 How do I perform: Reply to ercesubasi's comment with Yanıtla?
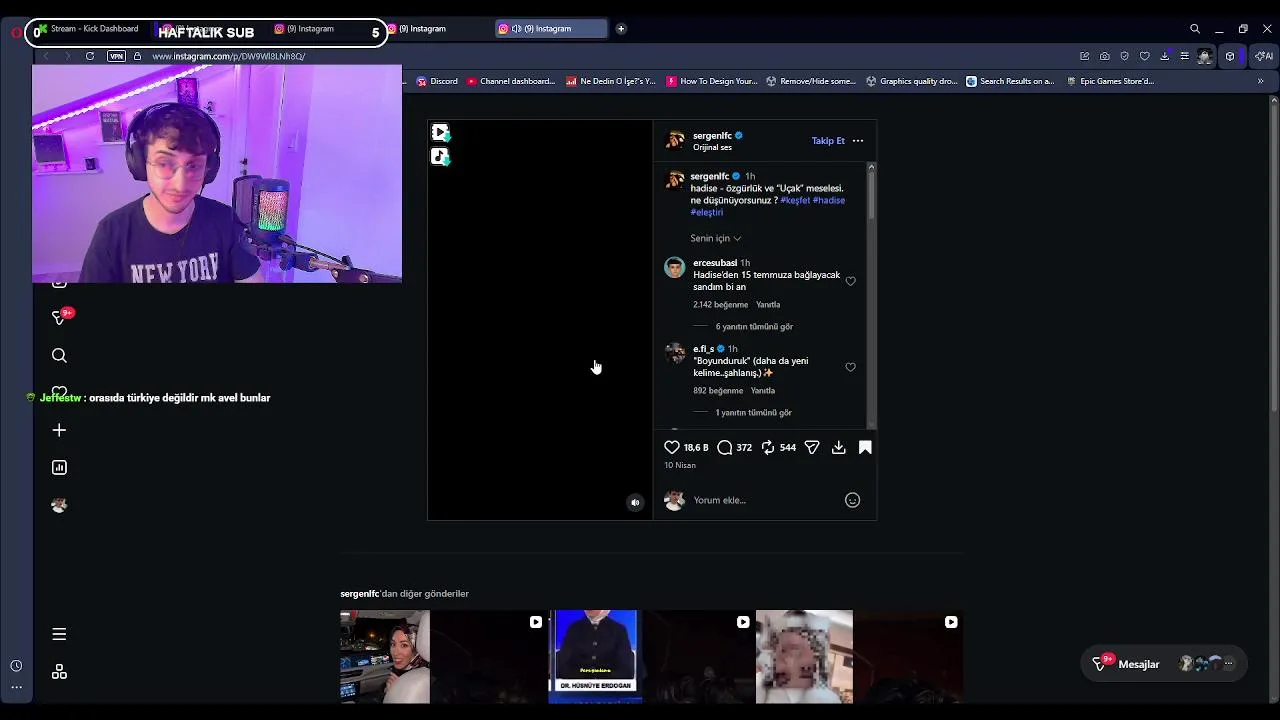click(768, 305)
